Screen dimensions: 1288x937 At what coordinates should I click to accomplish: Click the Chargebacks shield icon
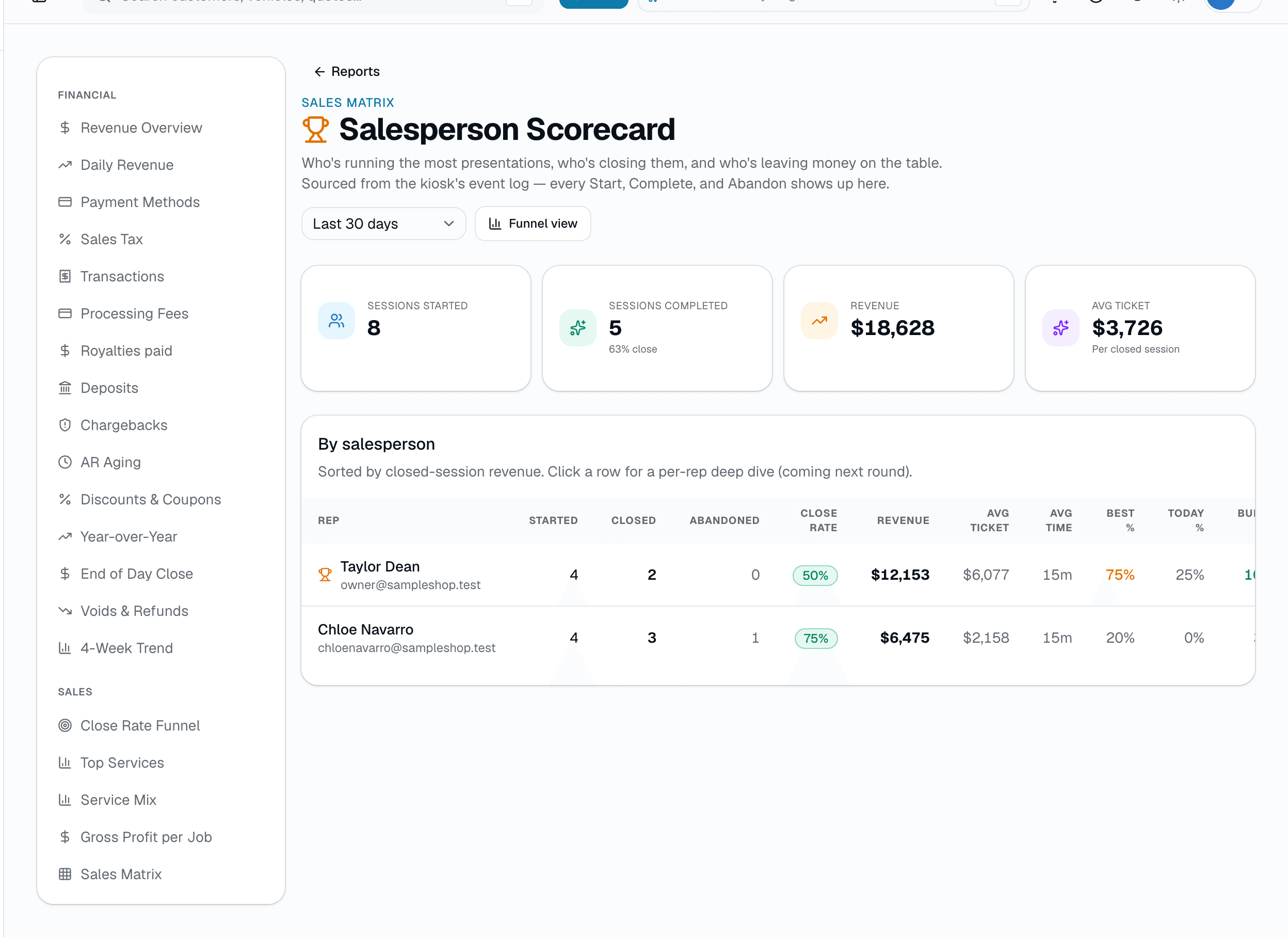click(x=65, y=425)
